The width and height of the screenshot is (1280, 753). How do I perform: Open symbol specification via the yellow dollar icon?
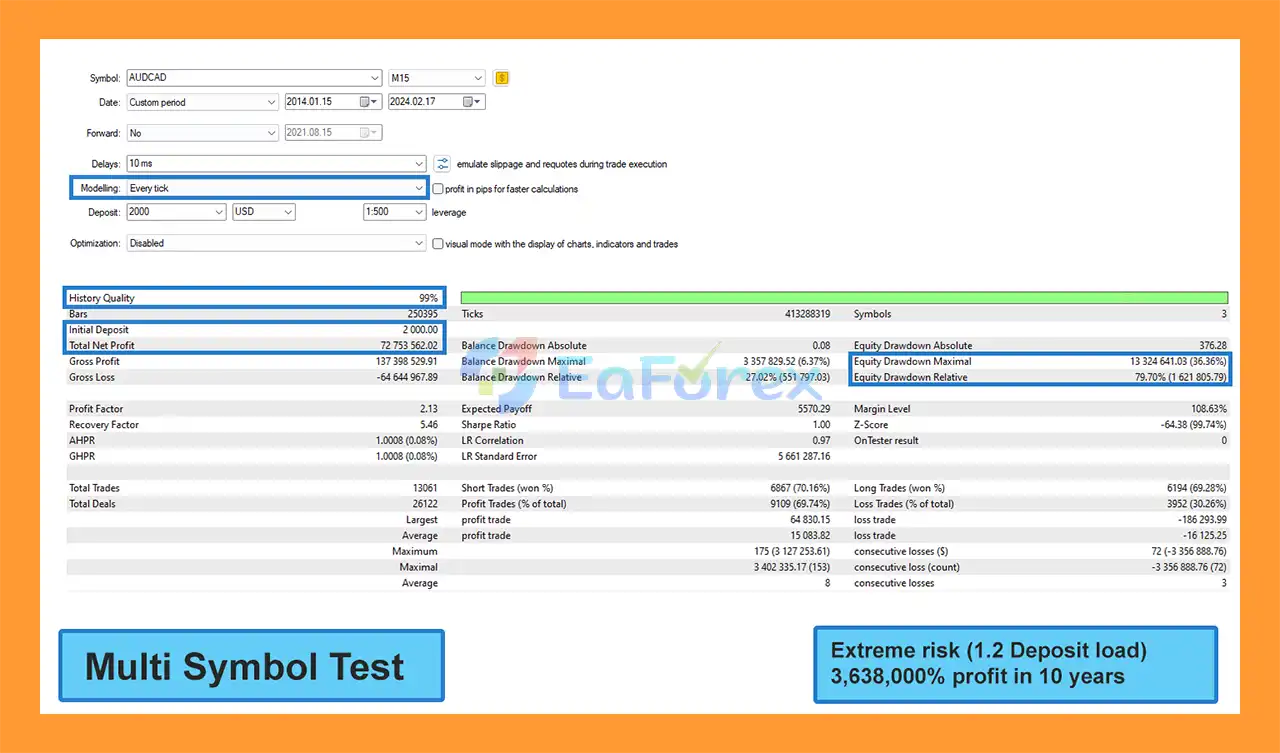(502, 78)
